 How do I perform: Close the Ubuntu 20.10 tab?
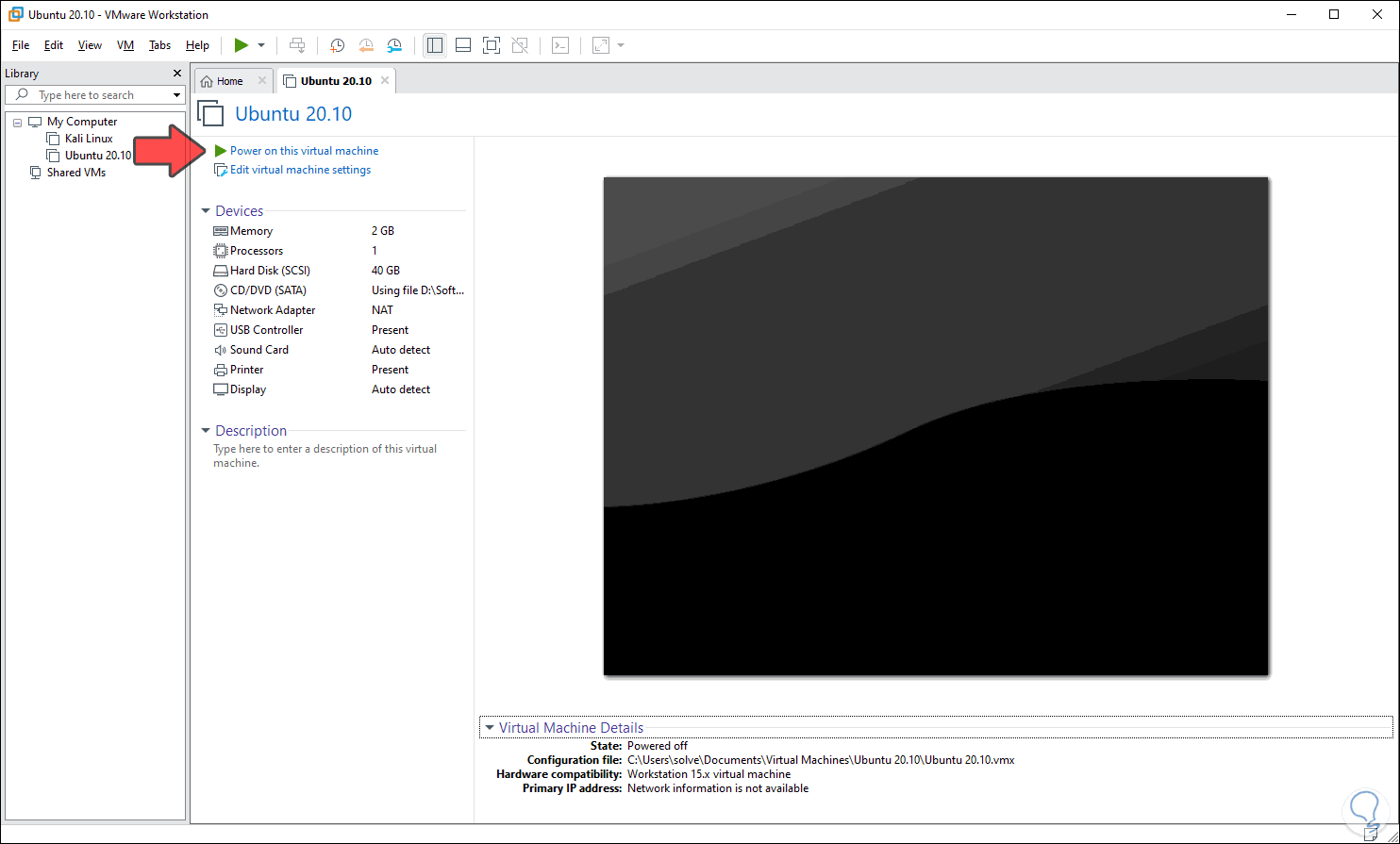click(385, 81)
